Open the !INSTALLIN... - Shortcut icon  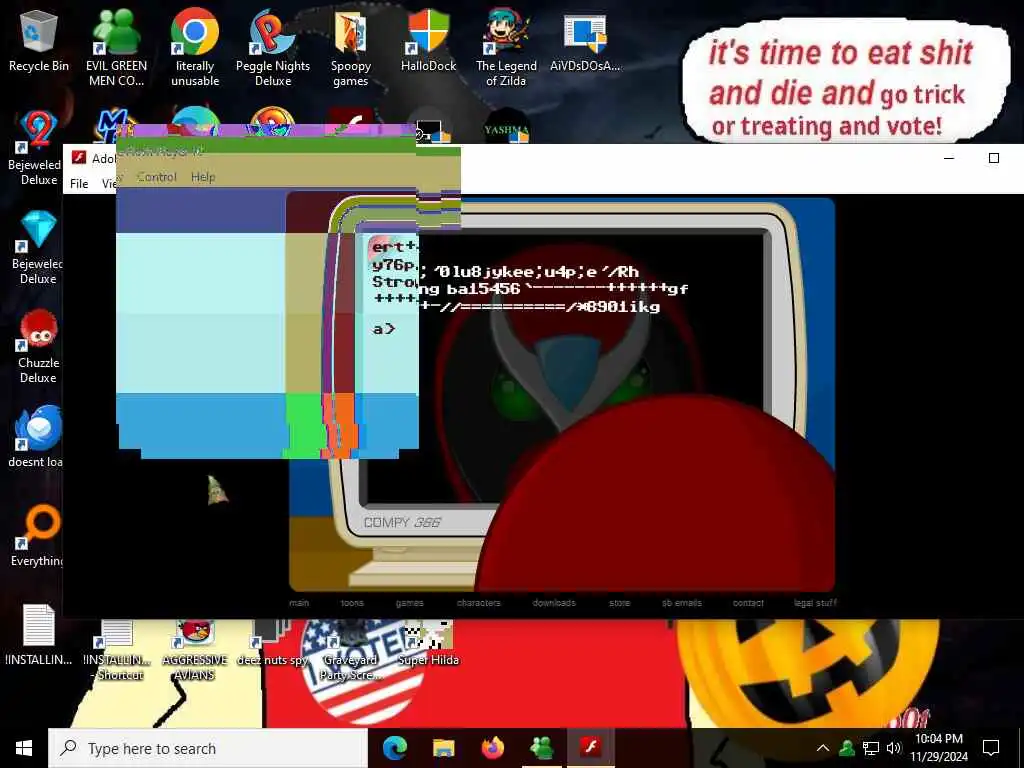click(x=118, y=650)
